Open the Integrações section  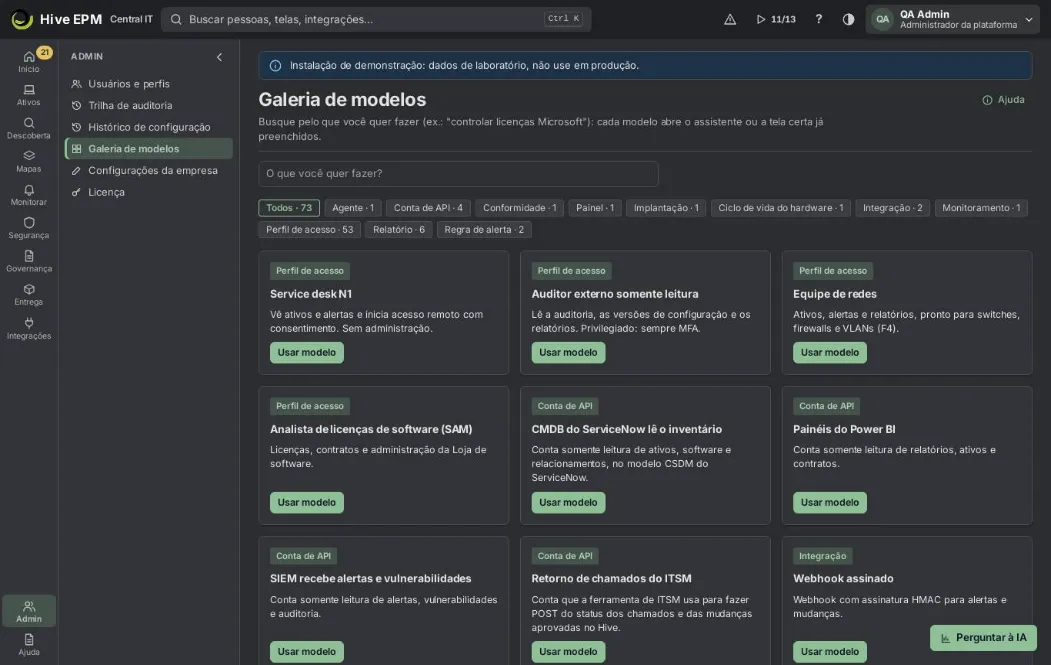29,328
